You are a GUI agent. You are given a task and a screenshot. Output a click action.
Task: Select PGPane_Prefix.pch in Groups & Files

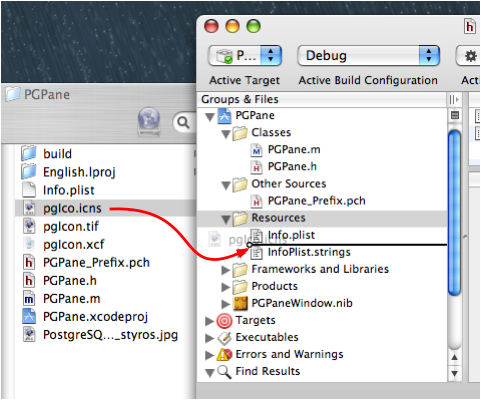coord(317,201)
